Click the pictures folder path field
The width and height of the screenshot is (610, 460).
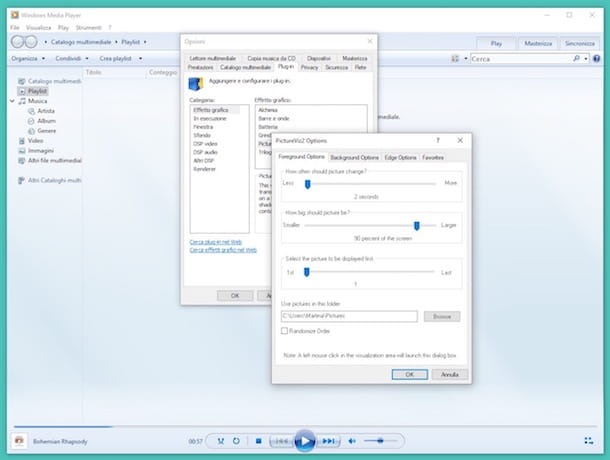click(x=349, y=316)
